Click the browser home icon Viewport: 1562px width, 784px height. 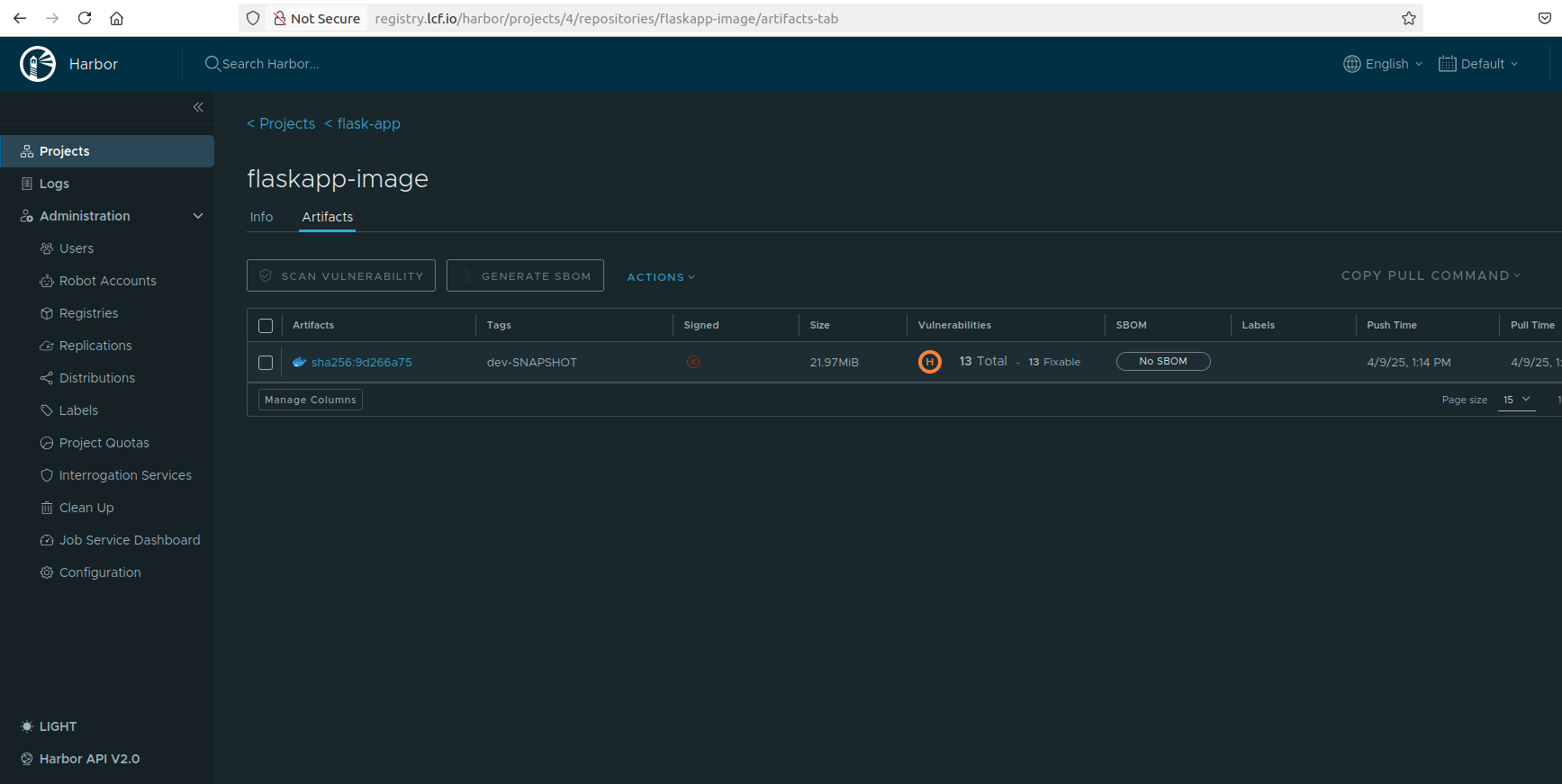coord(117,18)
